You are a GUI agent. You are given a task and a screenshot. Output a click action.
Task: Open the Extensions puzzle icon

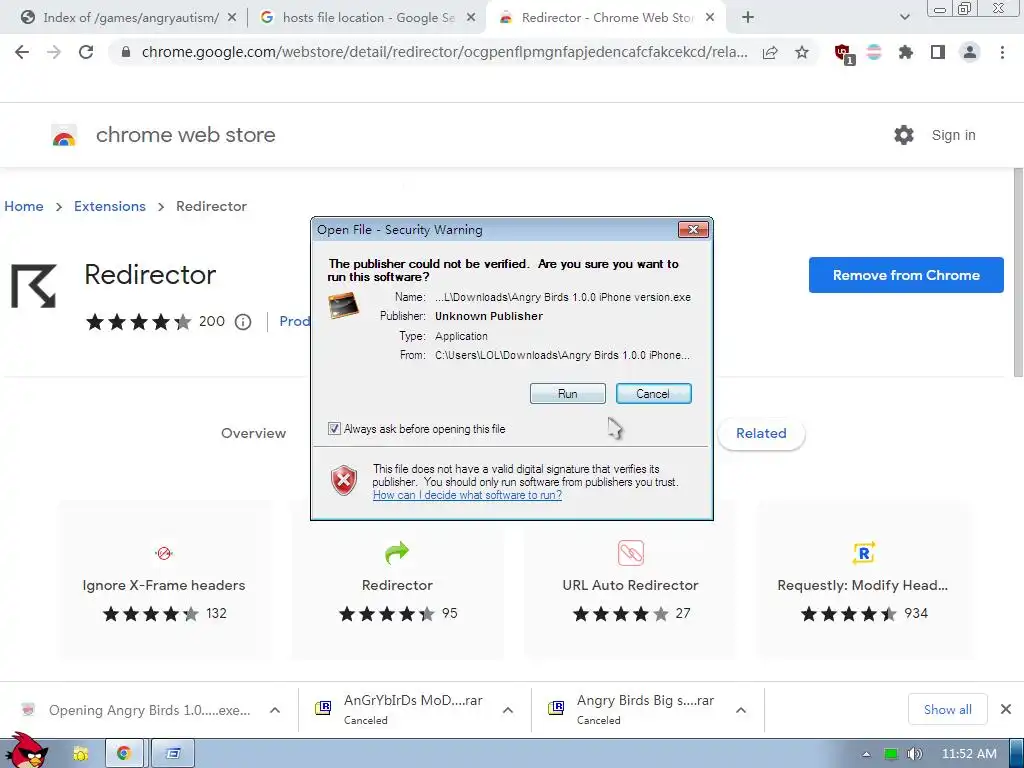pos(905,52)
